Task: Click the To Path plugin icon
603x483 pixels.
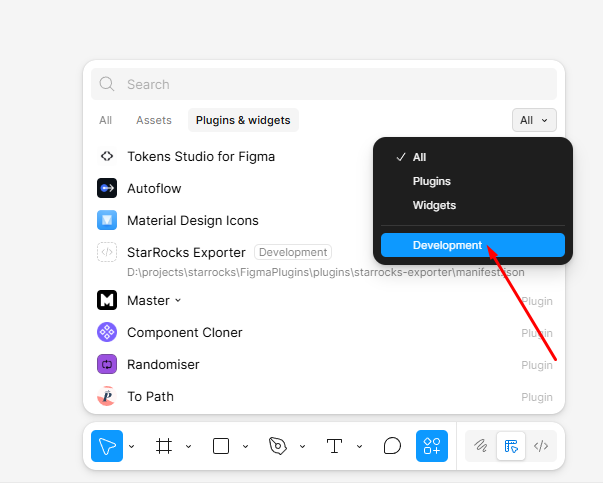Action: (x=107, y=396)
